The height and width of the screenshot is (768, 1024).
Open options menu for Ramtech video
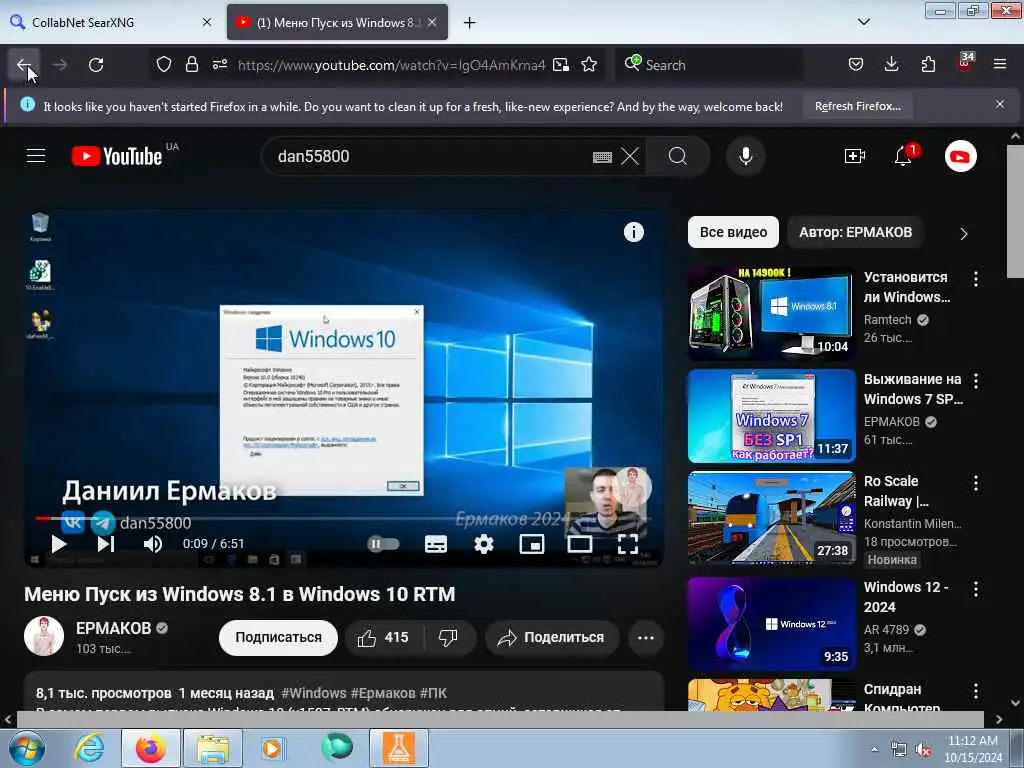coord(976,279)
